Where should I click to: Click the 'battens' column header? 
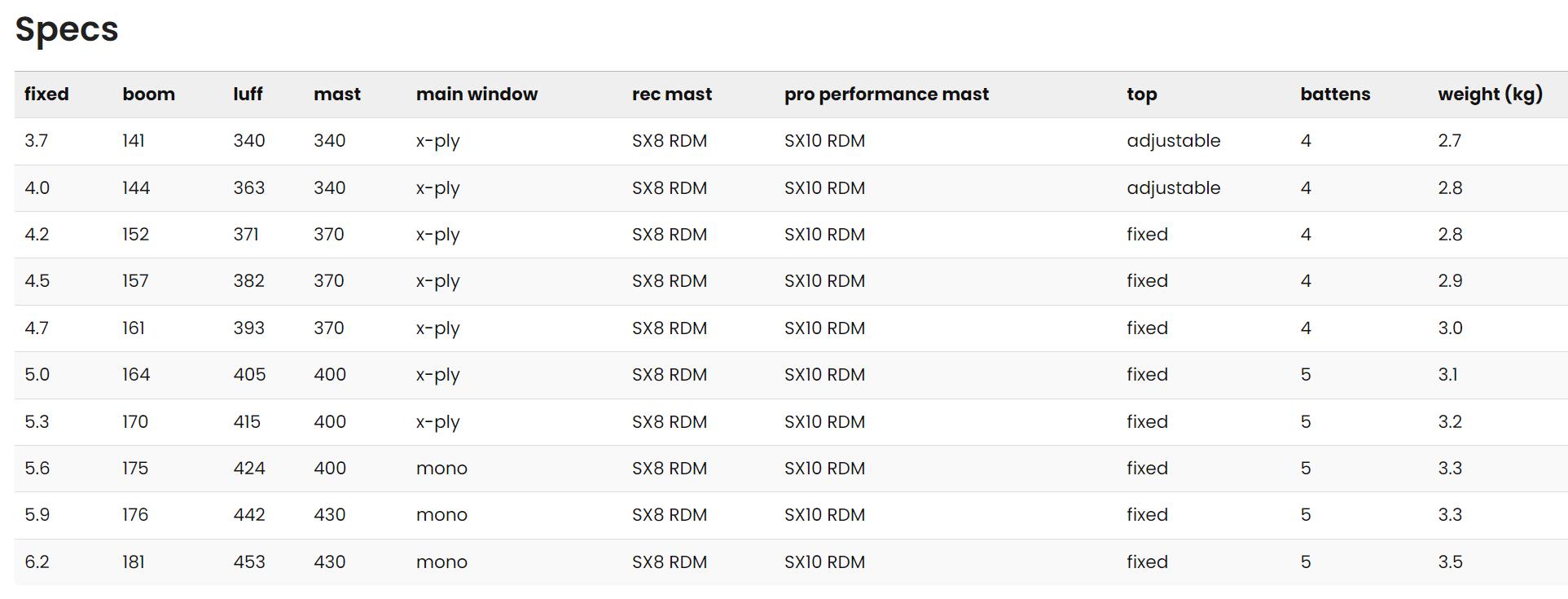coord(1335,95)
